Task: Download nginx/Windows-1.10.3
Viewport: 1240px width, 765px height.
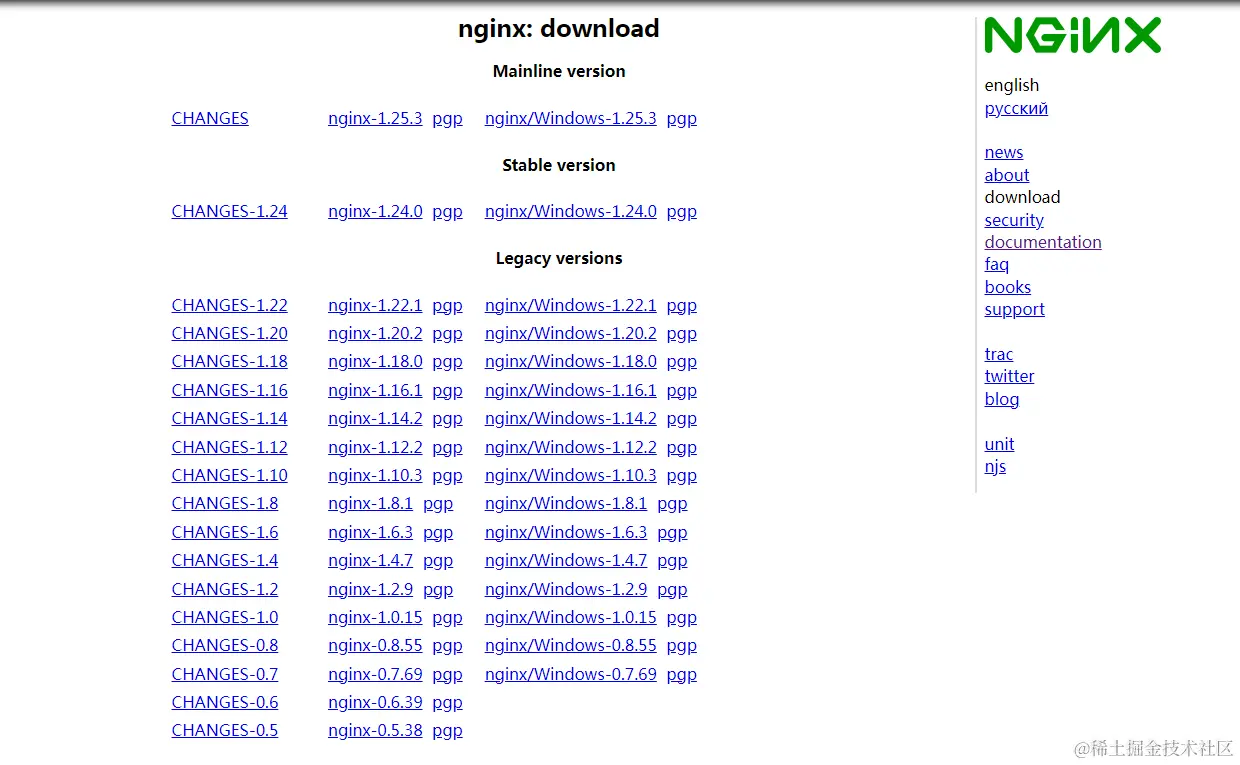Action: (571, 475)
